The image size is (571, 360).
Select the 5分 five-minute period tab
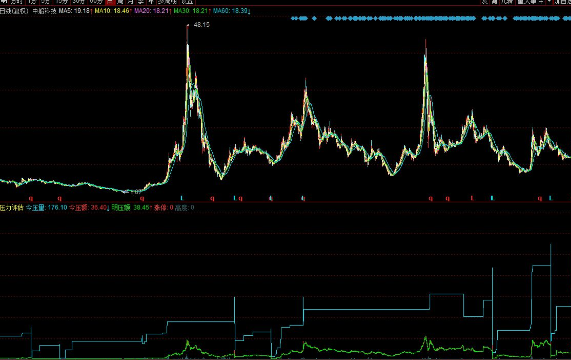pos(46,2)
